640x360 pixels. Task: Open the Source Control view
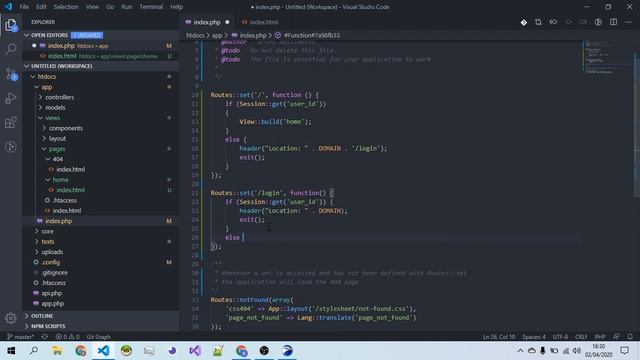pyautogui.click(x=11, y=74)
